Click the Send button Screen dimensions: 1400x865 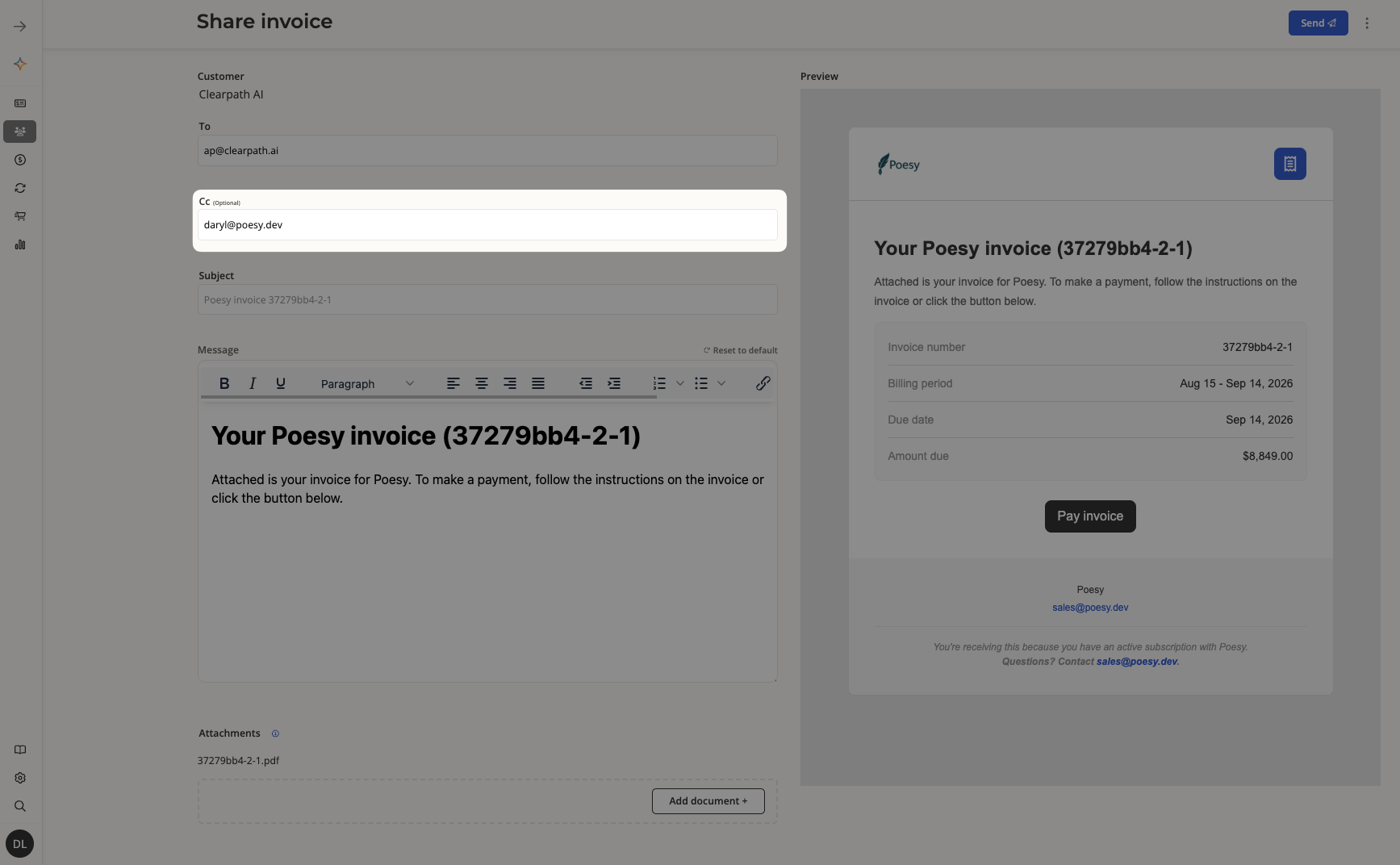(1318, 23)
